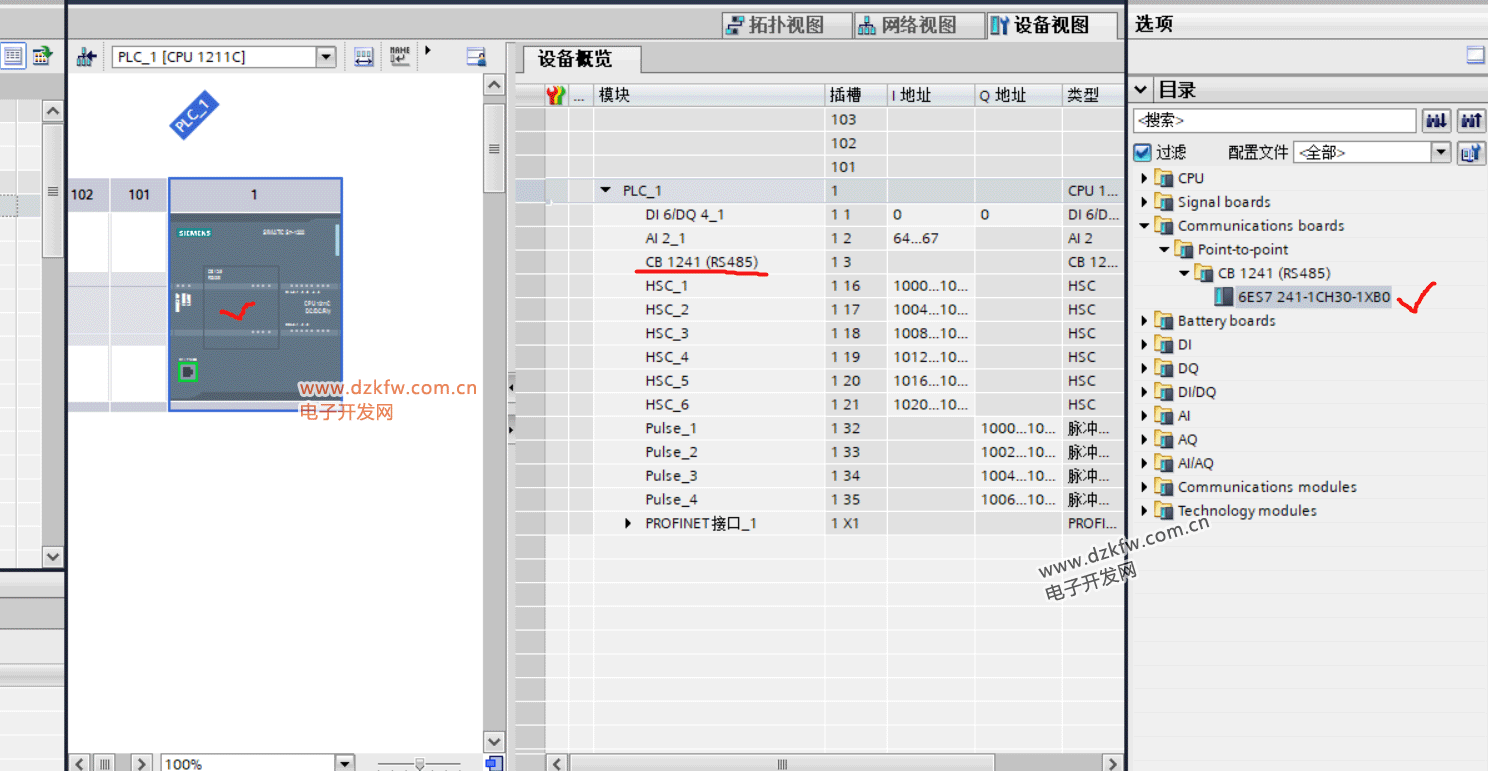
Task: Expand the CPU catalog node
Action: click(1144, 178)
